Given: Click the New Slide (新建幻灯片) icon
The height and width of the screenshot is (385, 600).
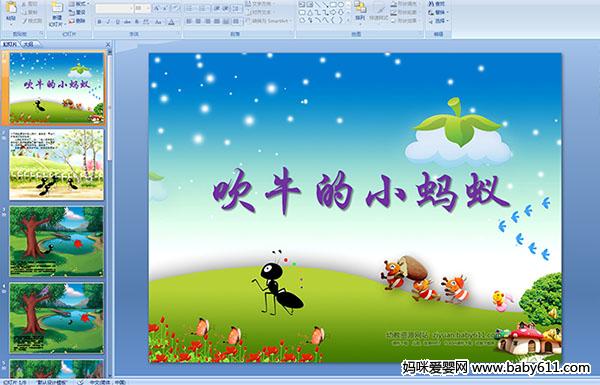Looking at the screenshot, I should (57, 8).
